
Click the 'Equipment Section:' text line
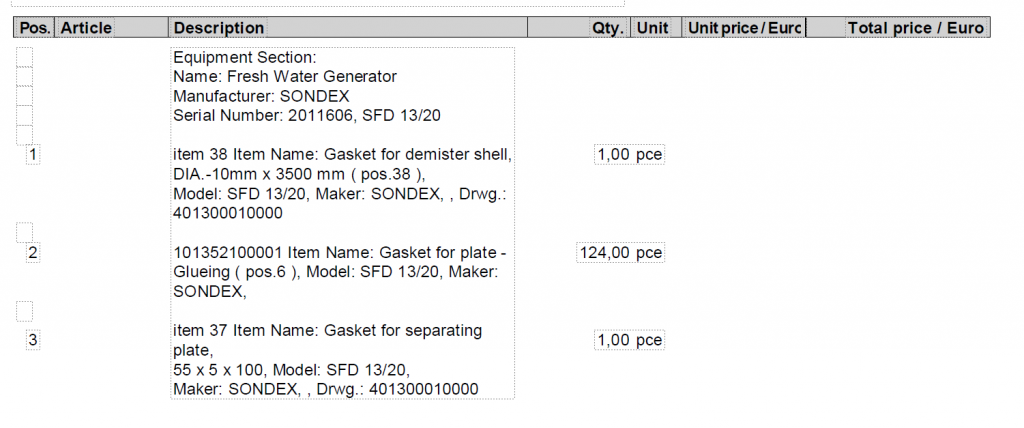[245, 58]
